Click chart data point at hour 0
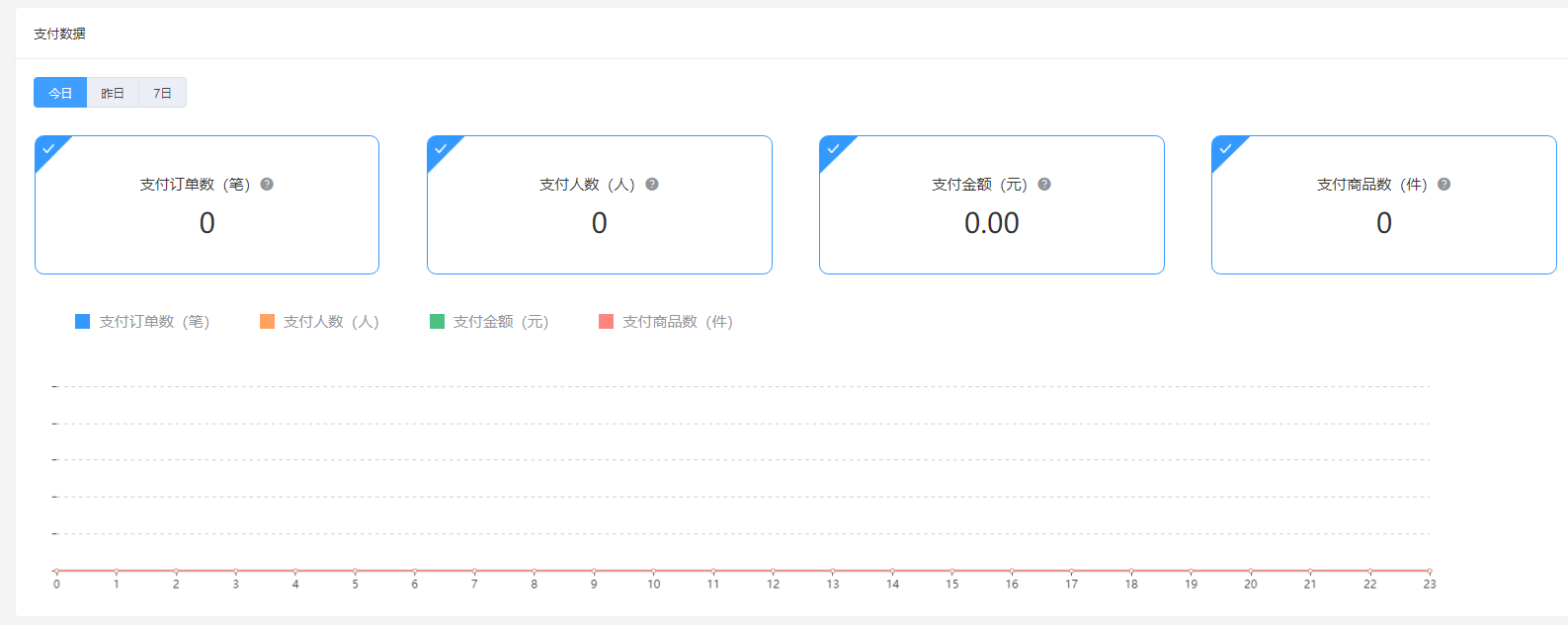 pyautogui.click(x=56, y=571)
